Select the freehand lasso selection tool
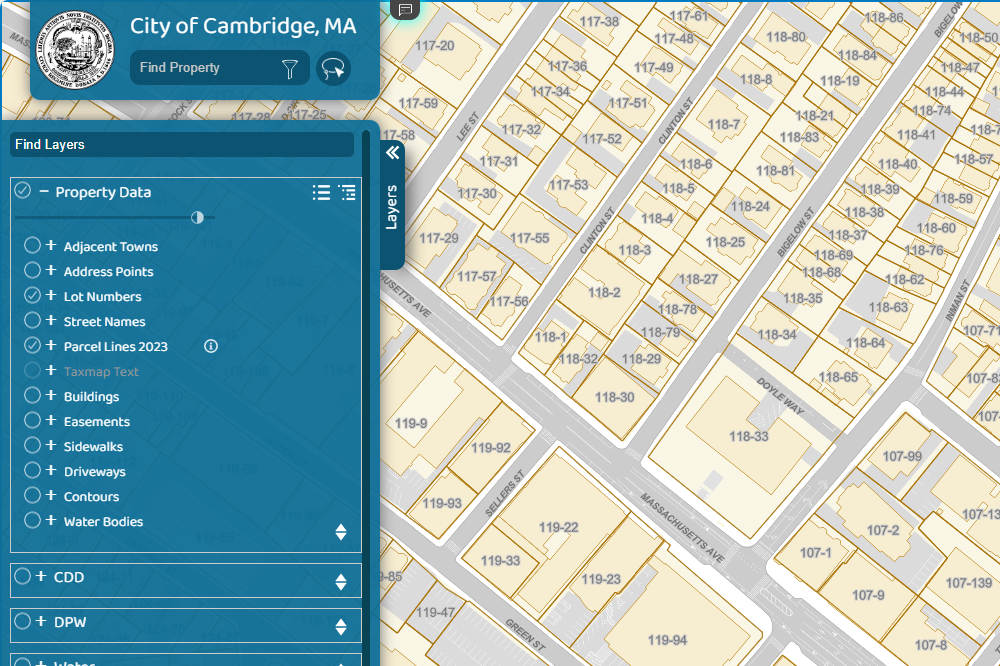 tap(333, 68)
